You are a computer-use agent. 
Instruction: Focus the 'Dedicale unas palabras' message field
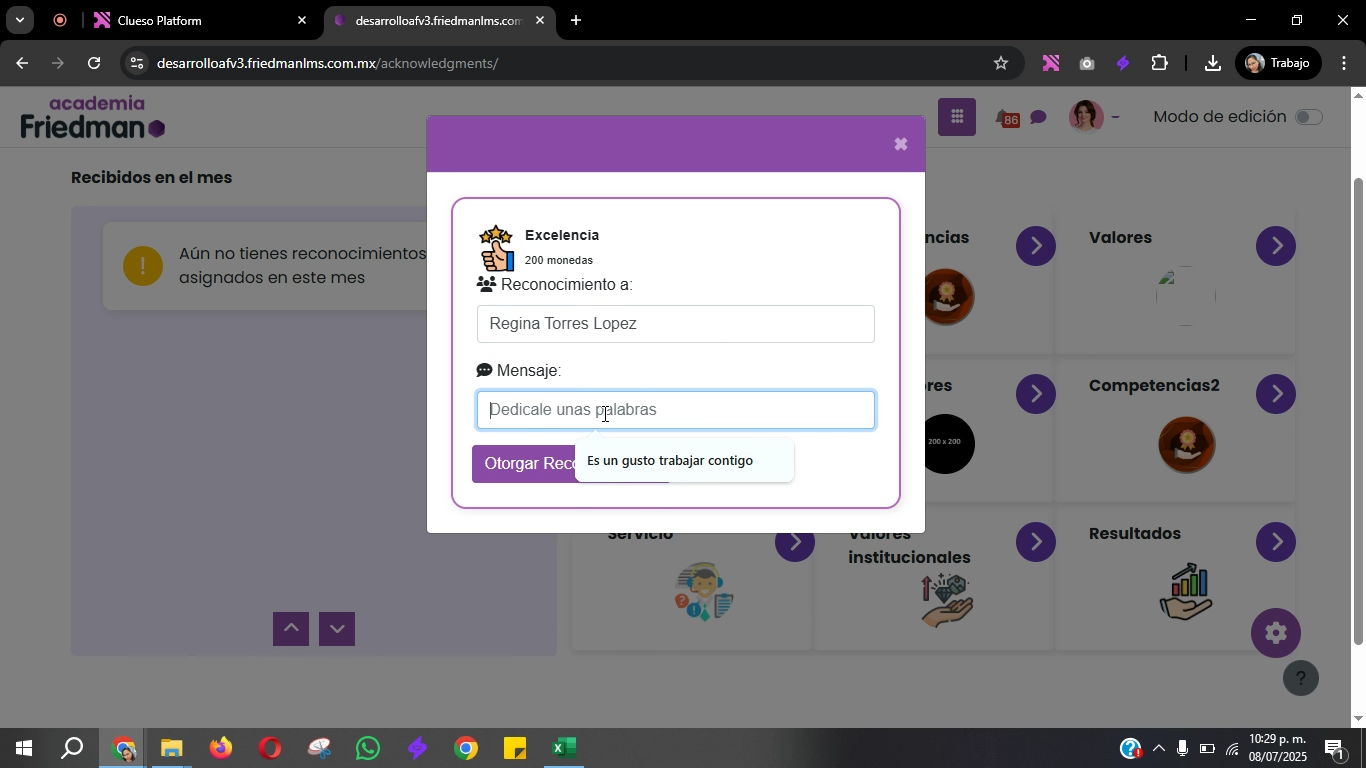(676, 410)
